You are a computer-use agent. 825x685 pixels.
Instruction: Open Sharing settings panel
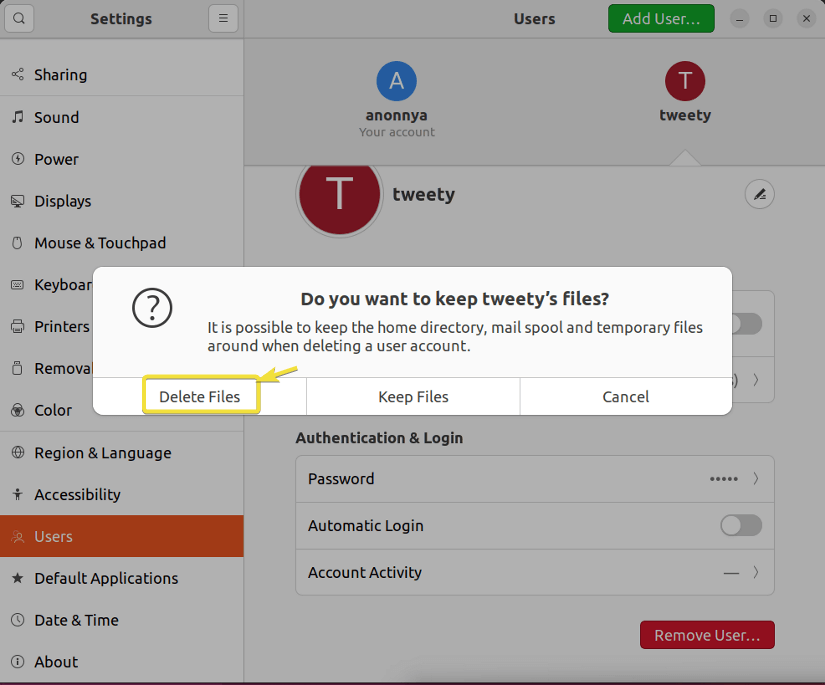122,75
